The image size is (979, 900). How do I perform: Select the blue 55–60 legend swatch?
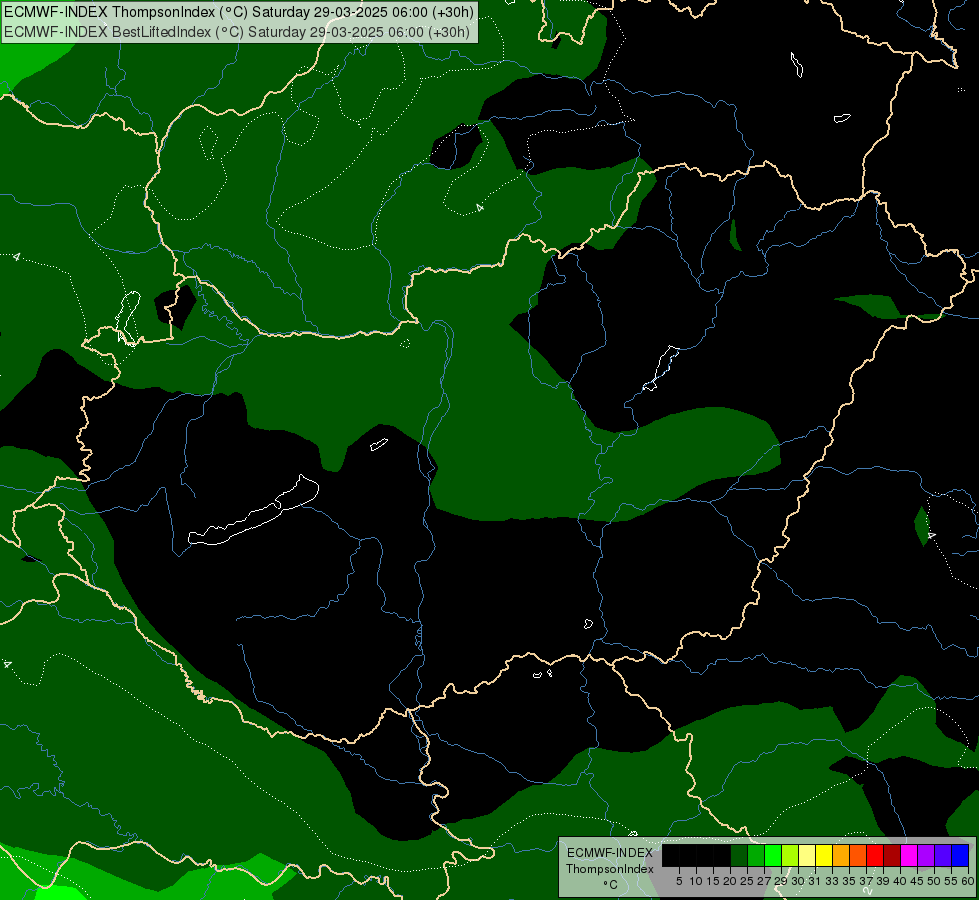[960, 856]
